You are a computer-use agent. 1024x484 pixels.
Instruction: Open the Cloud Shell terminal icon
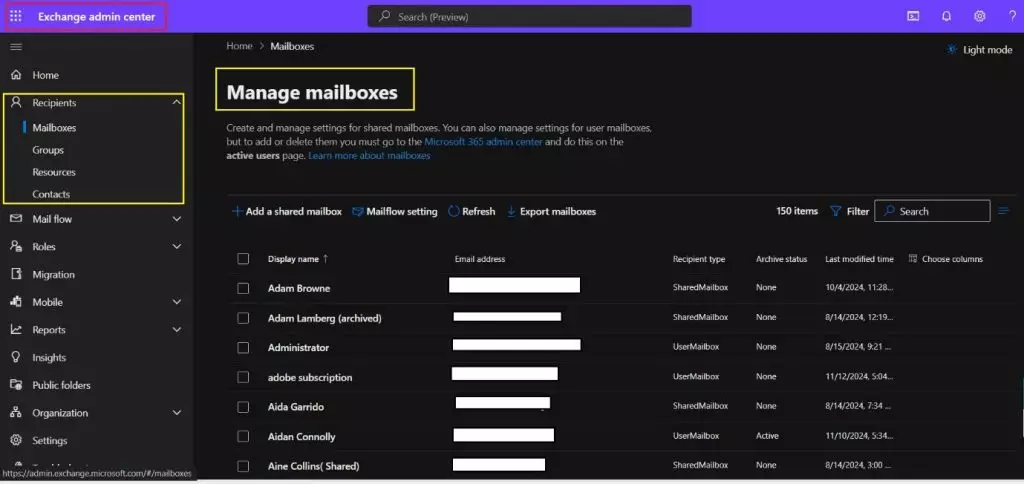[x=913, y=16]
